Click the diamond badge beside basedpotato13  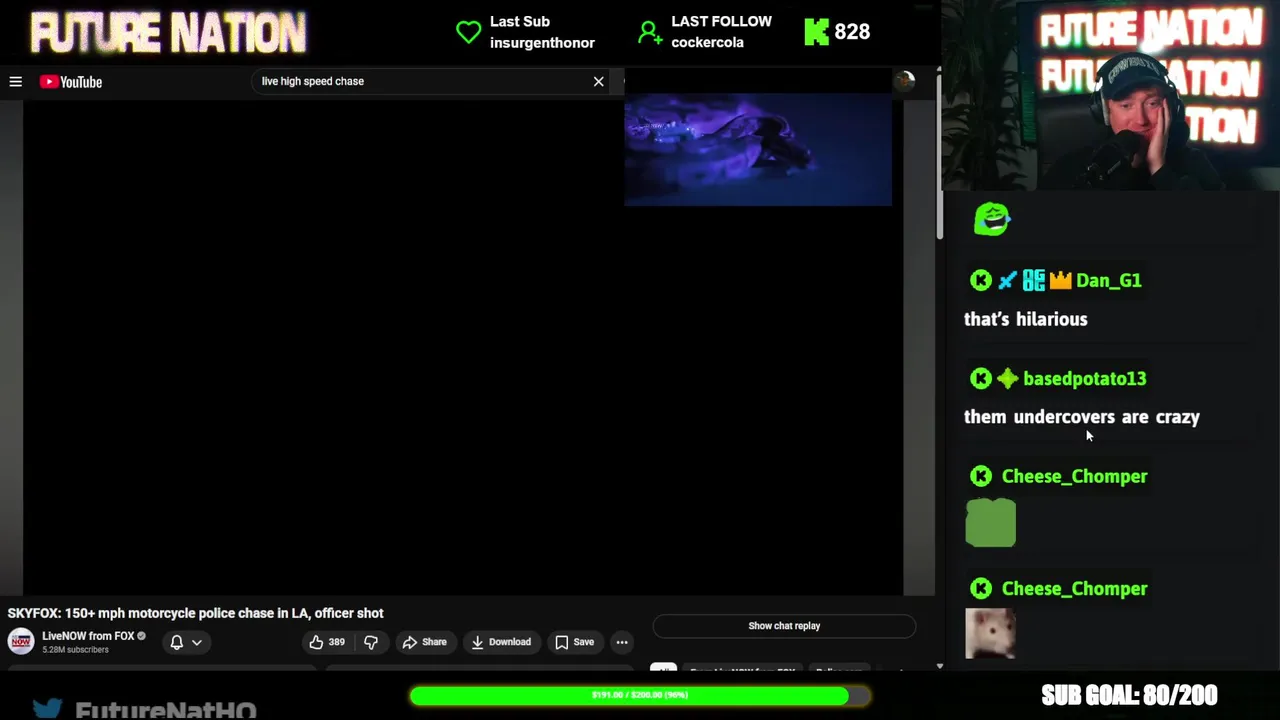click(1007, 379)
